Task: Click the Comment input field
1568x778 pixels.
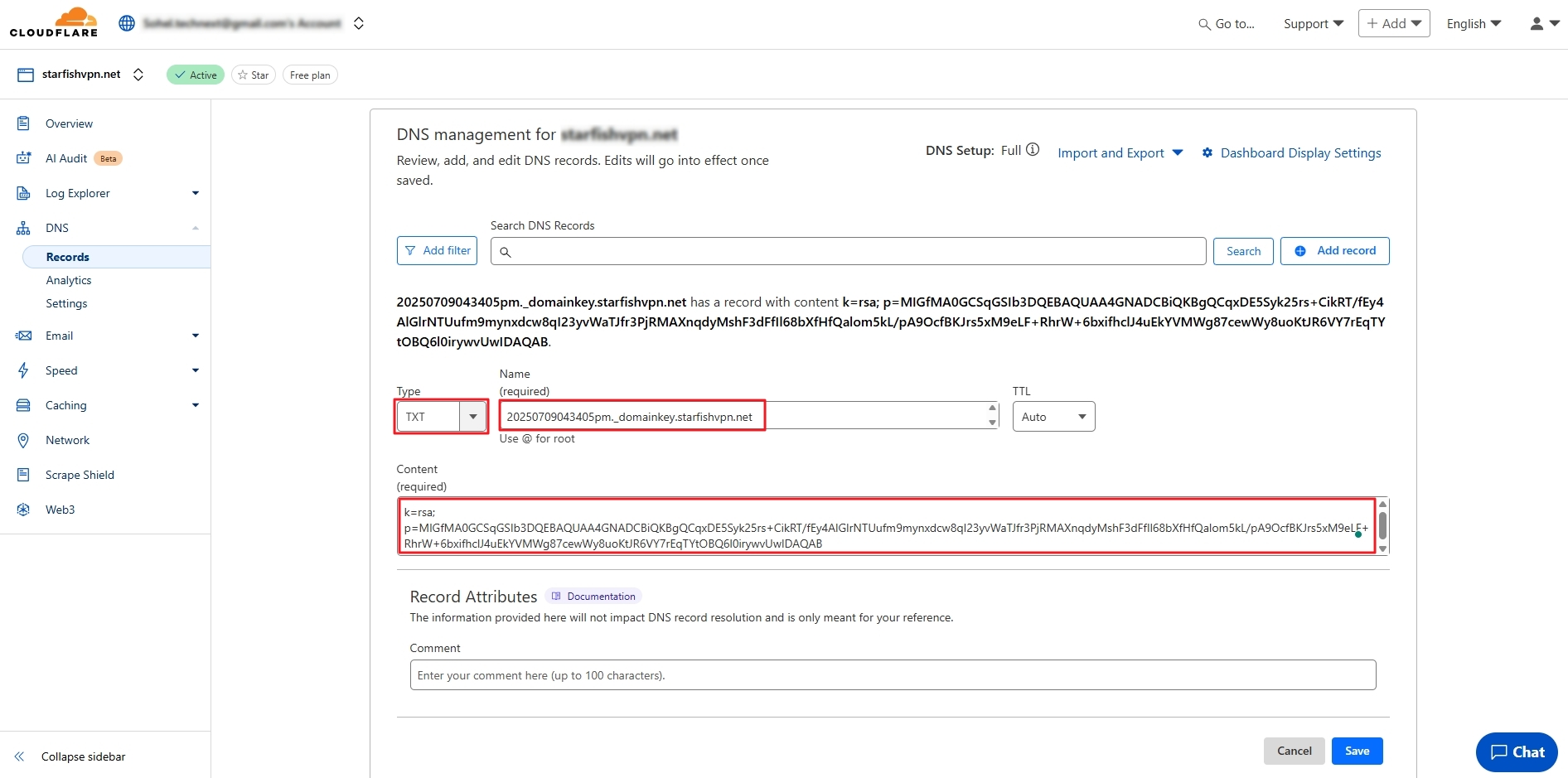Action: tap(893, 675)
